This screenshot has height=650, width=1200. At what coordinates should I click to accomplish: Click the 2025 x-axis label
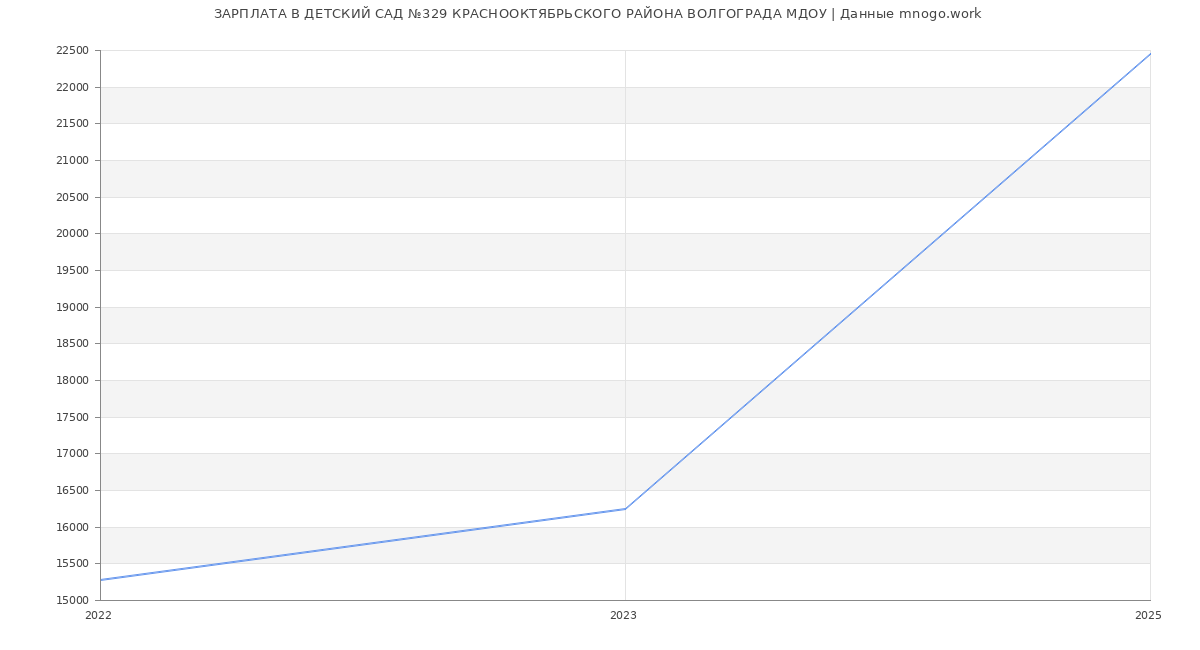pos(1148,616)
